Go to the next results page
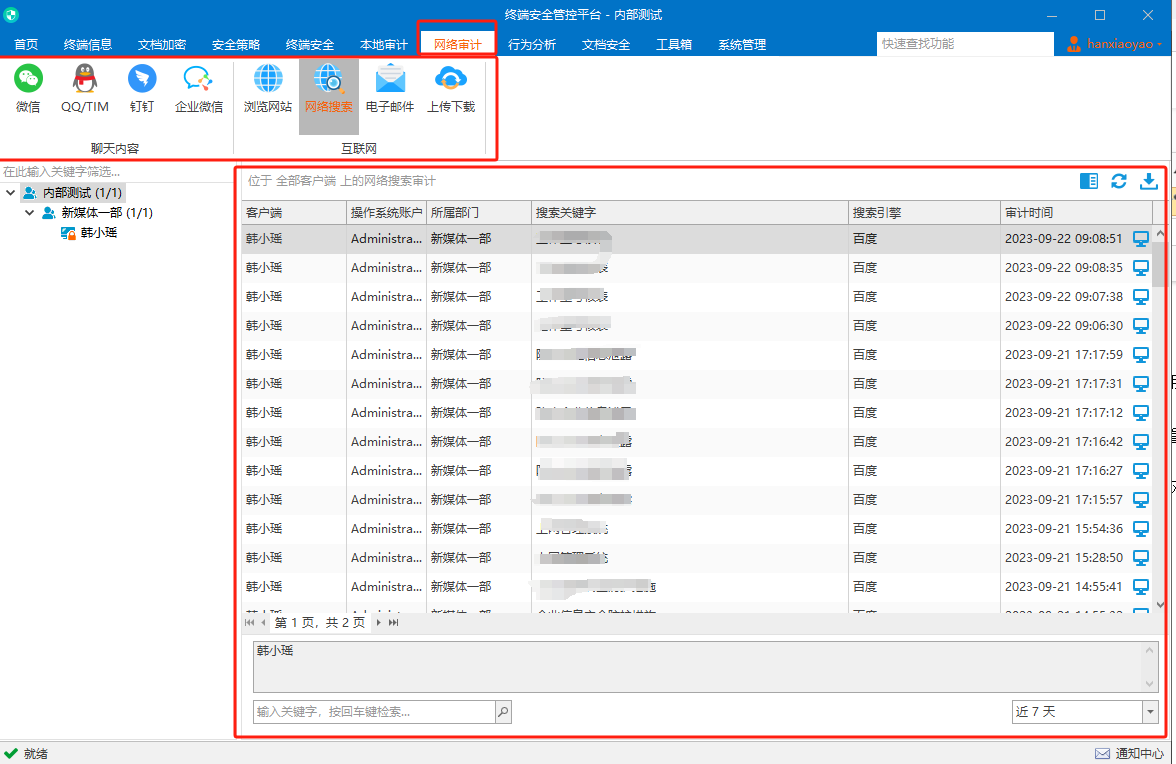The width and height of the screenshot is (1176, 764). tap(379, 622)
